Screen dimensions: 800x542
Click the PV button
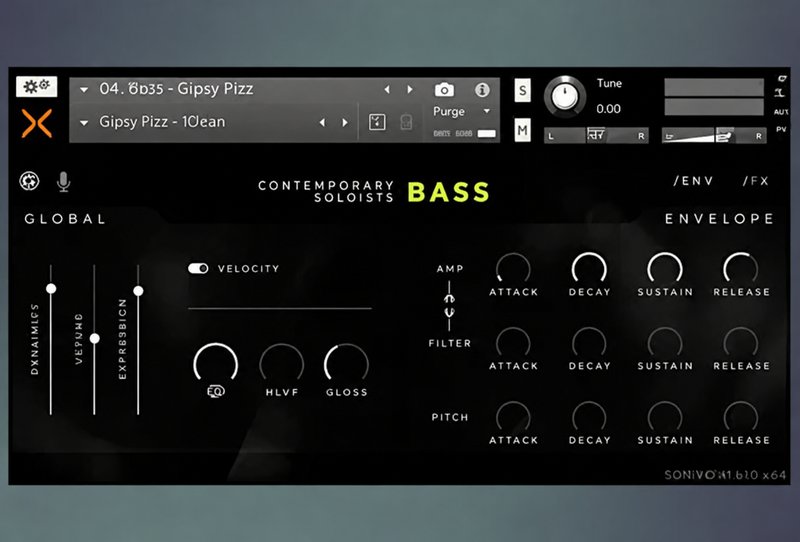[781, 130]
